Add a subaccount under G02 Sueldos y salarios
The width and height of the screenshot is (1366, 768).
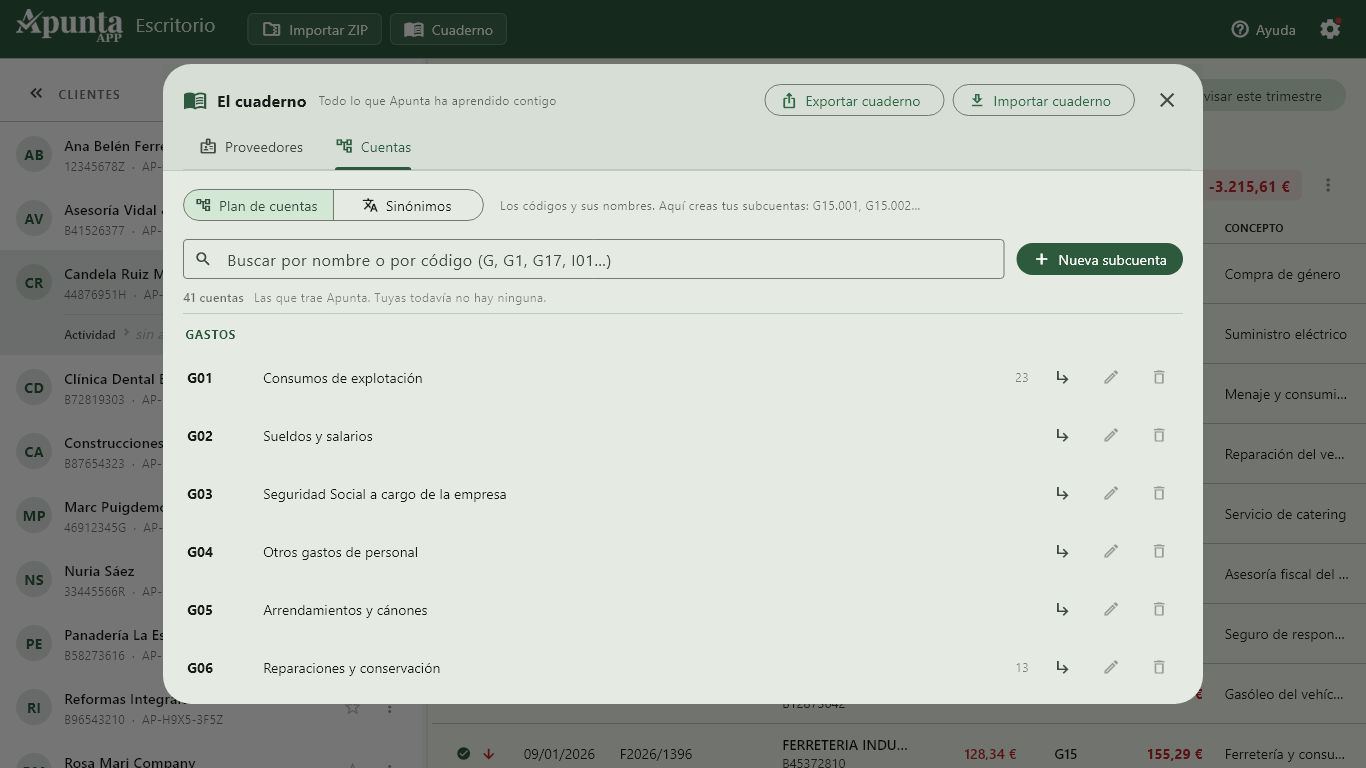(x=1062, y=436)
